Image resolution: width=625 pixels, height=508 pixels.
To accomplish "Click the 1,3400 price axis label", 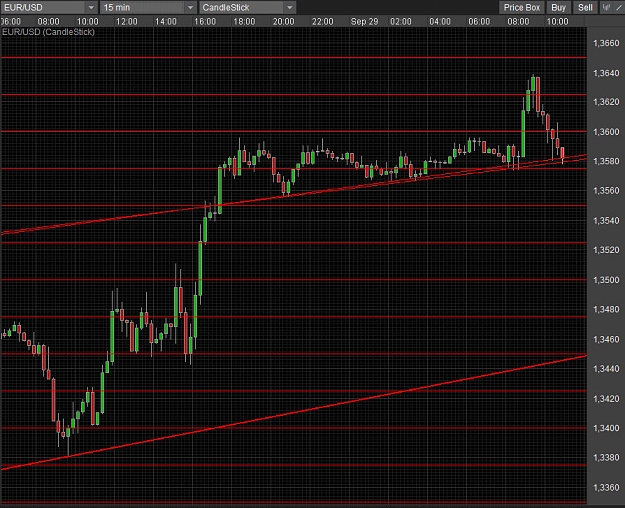I will click(x=606, y=428).
